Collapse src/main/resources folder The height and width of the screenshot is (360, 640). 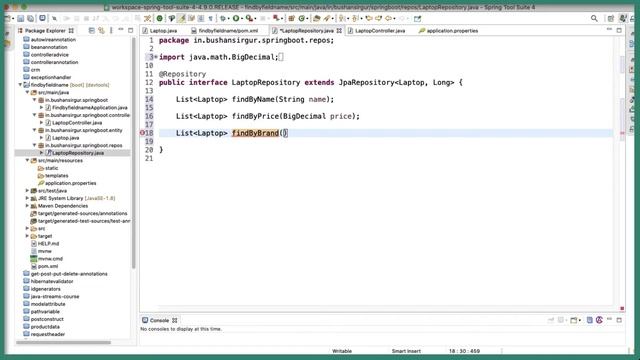click(27, 160)
